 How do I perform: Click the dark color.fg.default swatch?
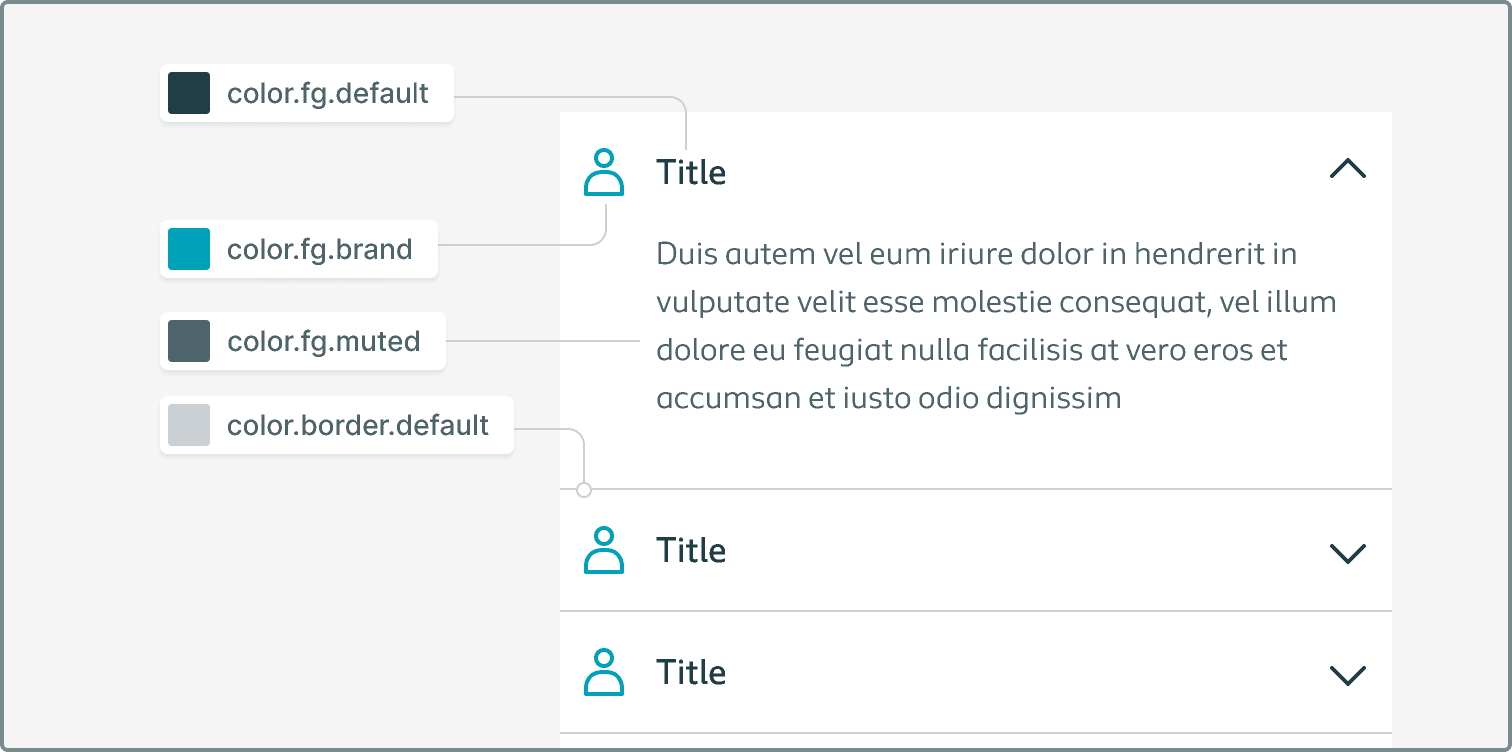pyautogui.click(x=189, y=93)
